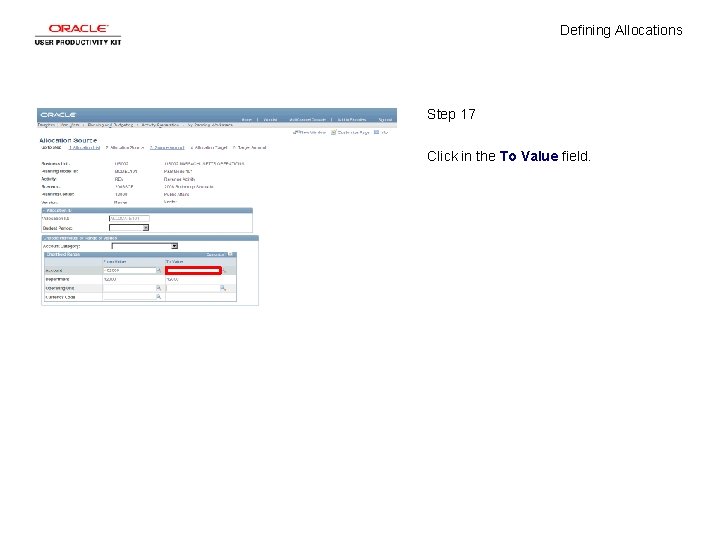The height and width of the screenshot is (540, 720).
Task: Click the New Window link
Action: [310, 132]
